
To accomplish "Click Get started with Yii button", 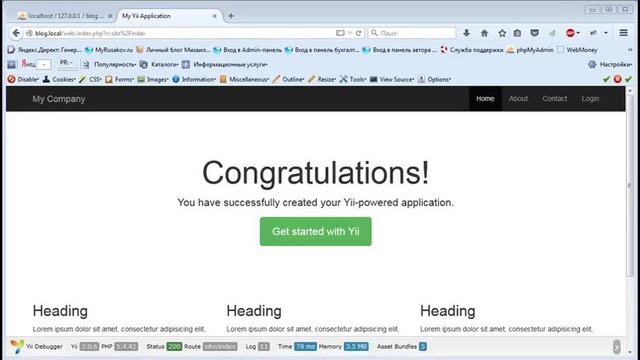I will pos(316,231).
